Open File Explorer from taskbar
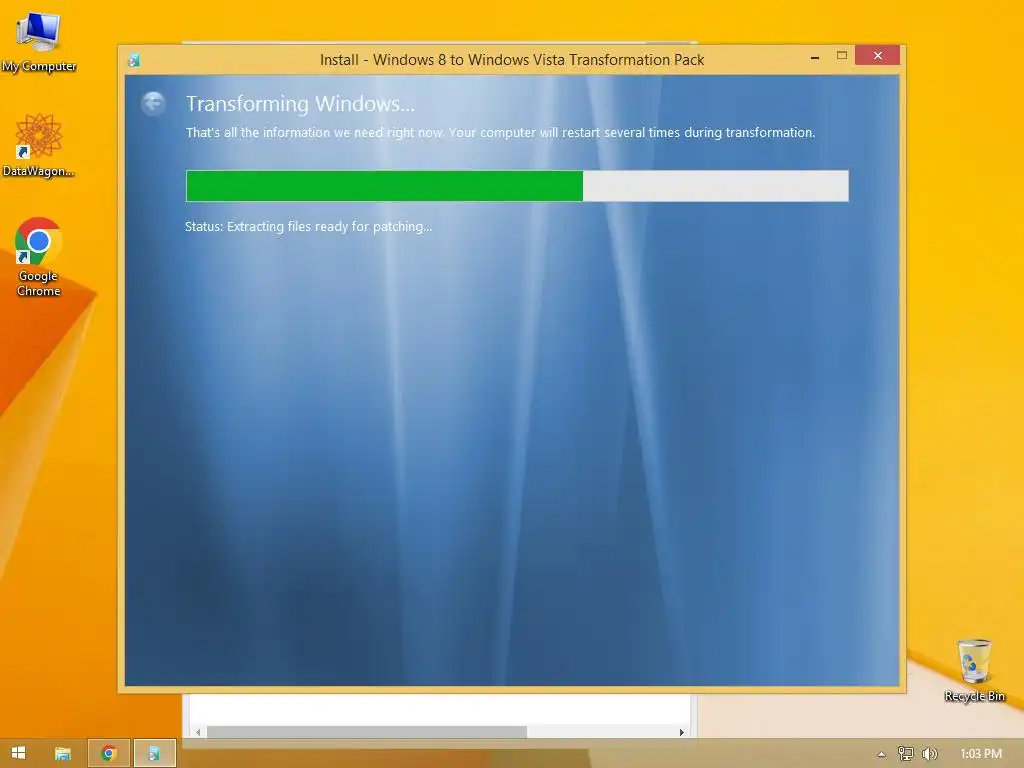Screen dimensions: 1024x768 click(63, 754)
